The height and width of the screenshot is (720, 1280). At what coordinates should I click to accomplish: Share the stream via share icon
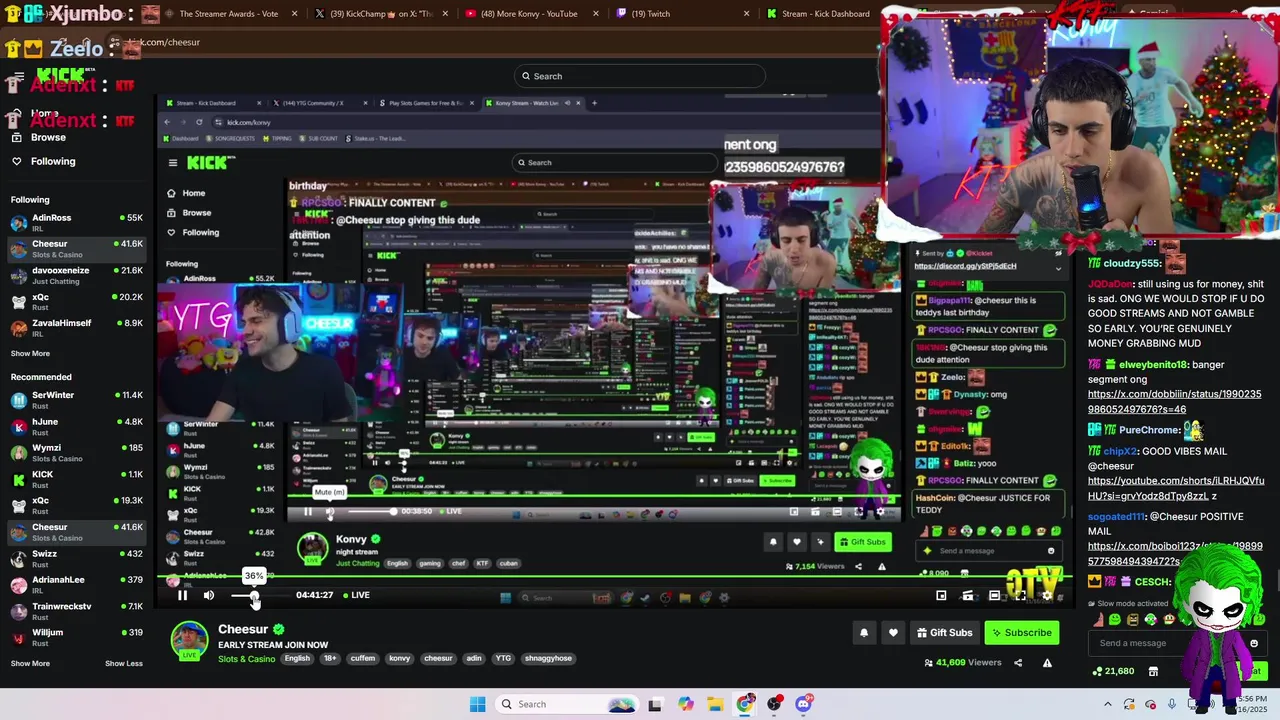pos(1018,662)
